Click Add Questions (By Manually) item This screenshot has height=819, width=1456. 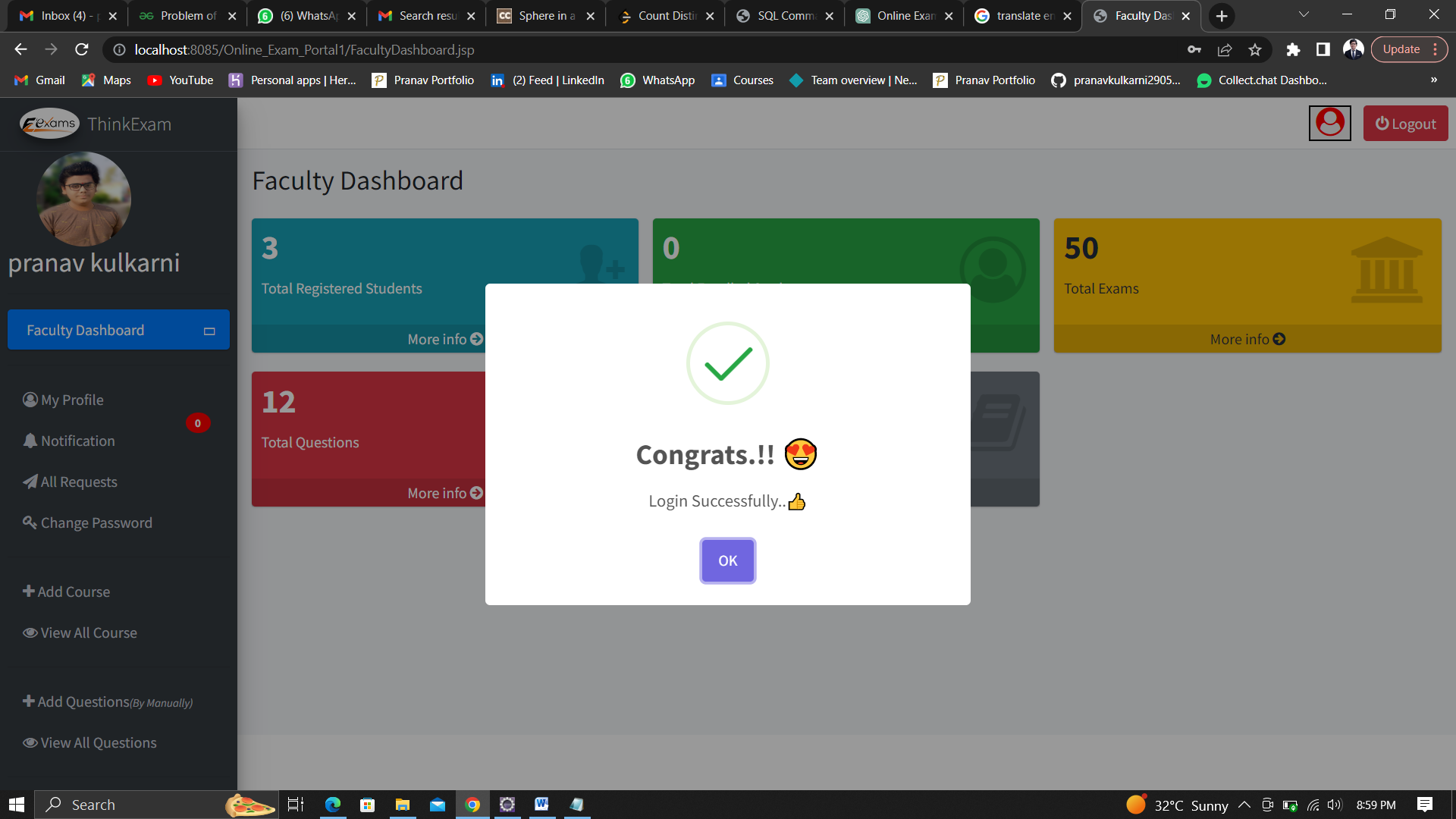pyautogui.click(x=108, y=702)
